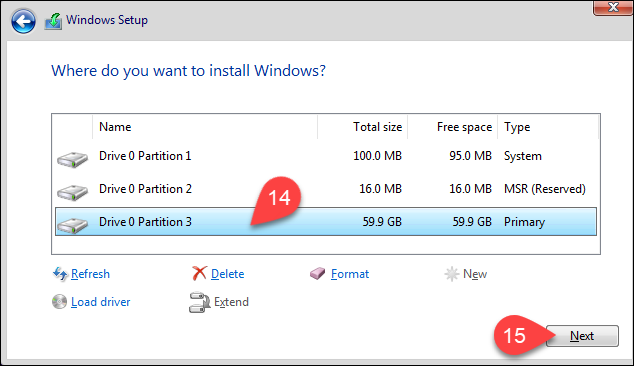The width and height of the screenshot is (634, 366).
Task: Close the Windows Setup window
Action: tap(613, 7)
